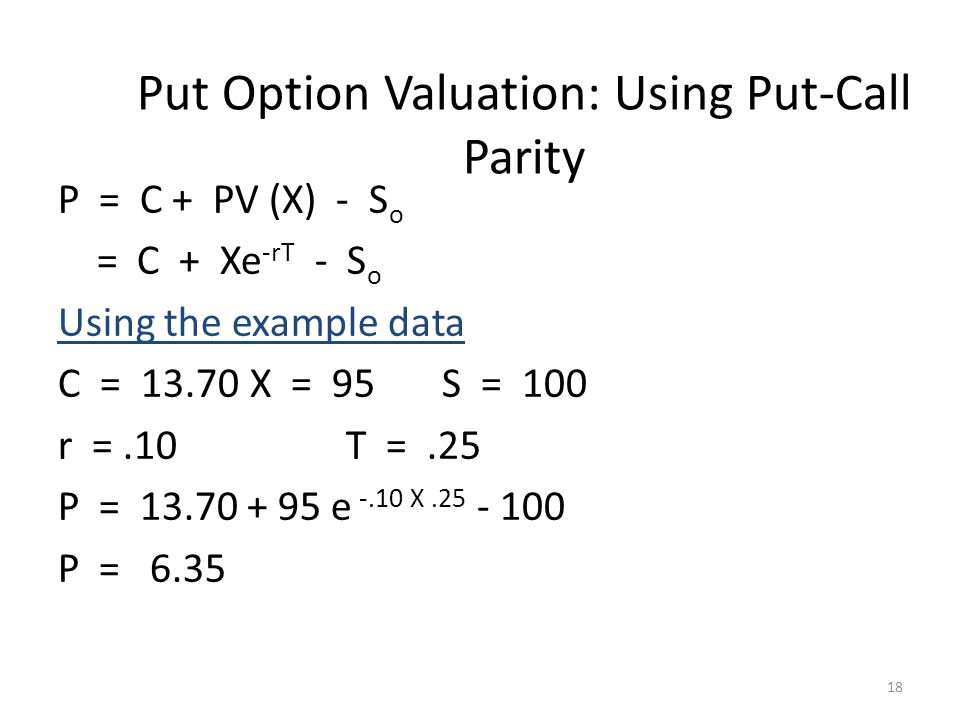Click the S subscript o in first equation
The height and width of the screenshot is (720, 960).
385,204
